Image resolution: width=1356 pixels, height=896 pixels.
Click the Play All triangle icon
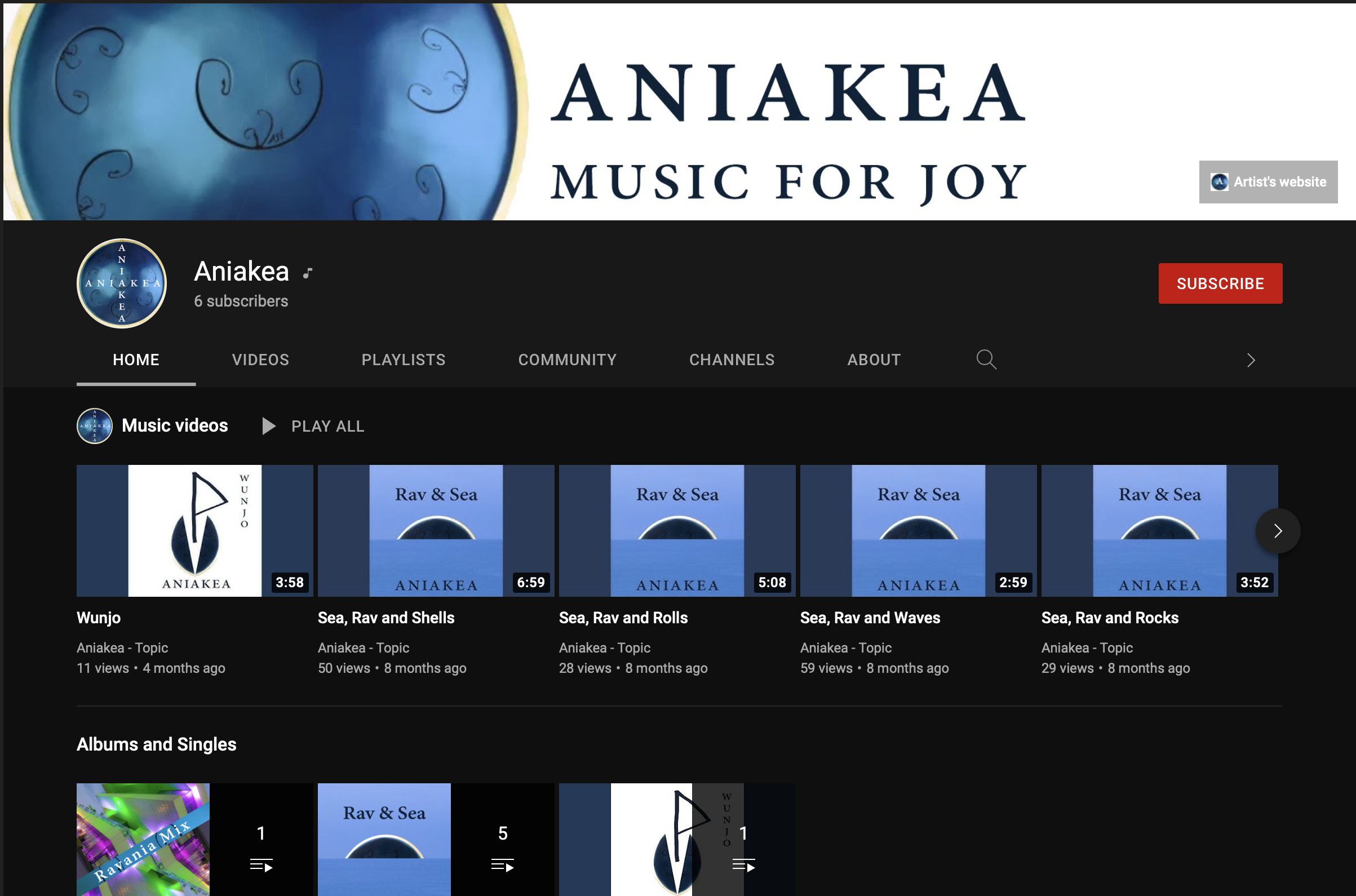269,425
